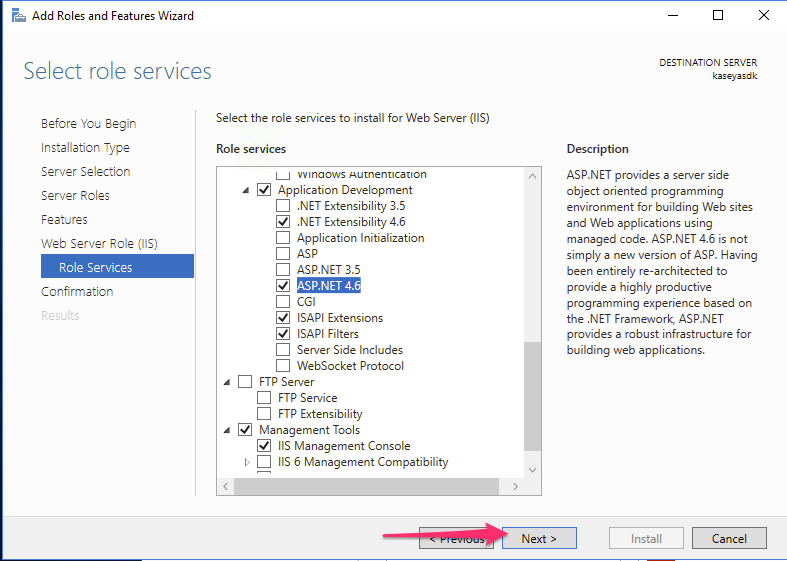Click the vertical scrollbar up arrow

coord(533,176)
